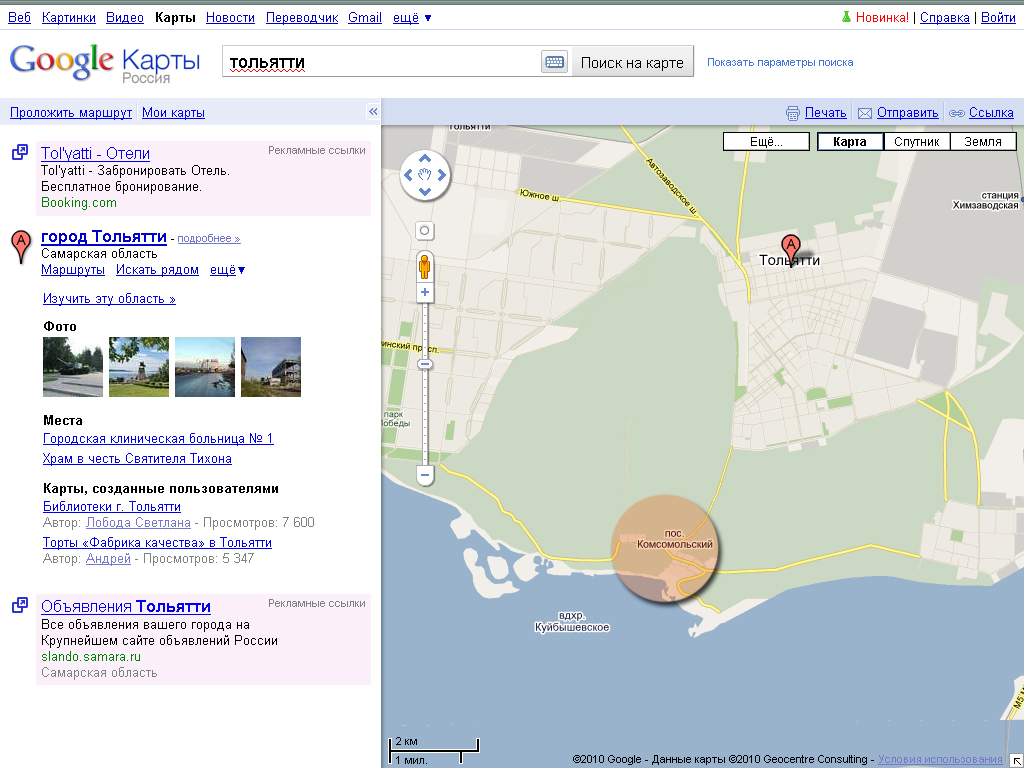
Task: Open Переводчик in the top bar
Action: pos(302,18)
